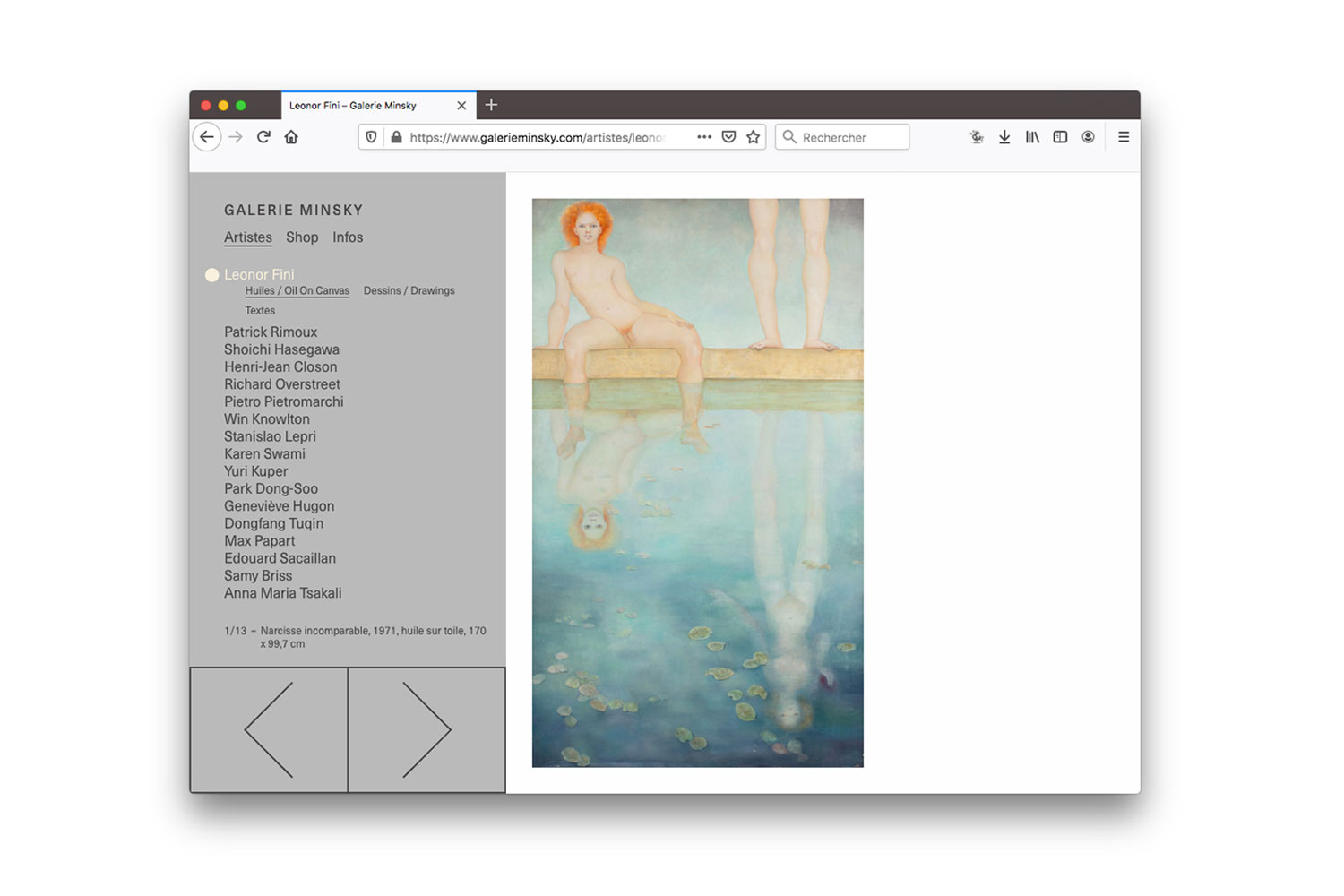1344x896 pixels.
Task: Open artist Patrick Rimoux page
Action: click(x=271, y=332)
